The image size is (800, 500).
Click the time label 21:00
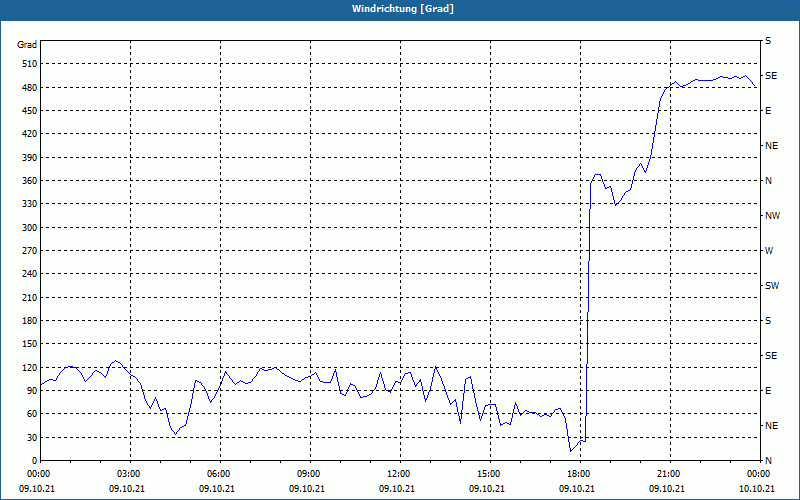click(x=670, y=474)
